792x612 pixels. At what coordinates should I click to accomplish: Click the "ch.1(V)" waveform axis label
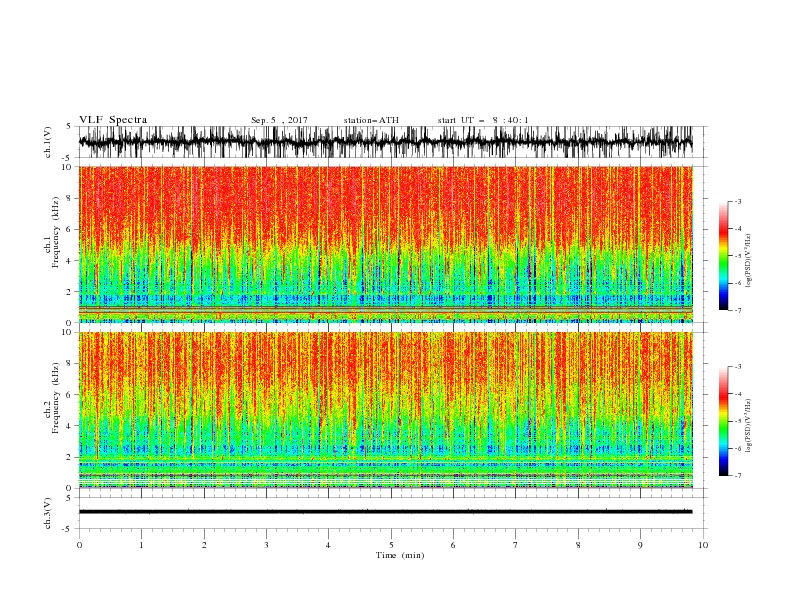pyautogui.click(x=48, y=142)
